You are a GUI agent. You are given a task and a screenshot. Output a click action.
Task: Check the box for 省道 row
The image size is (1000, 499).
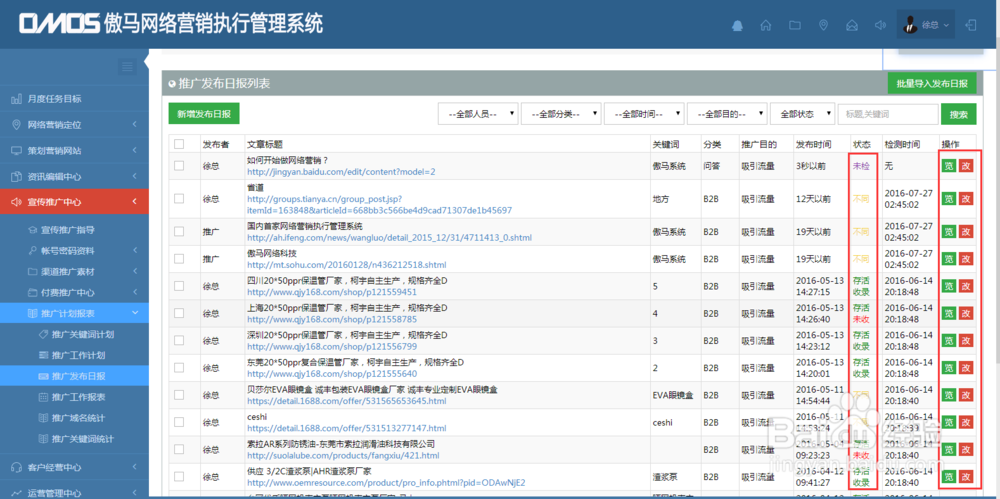tap(179, 199)
